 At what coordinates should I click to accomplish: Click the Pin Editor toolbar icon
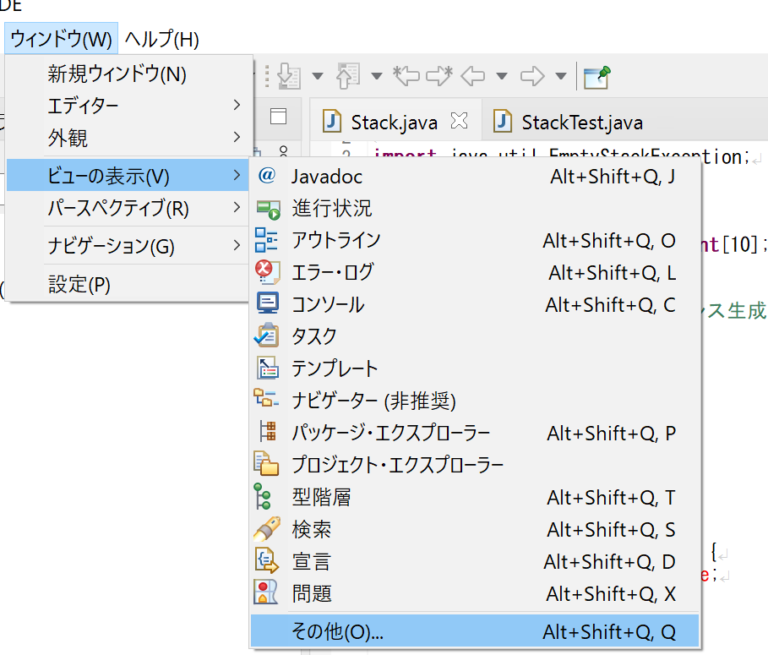[x=597, y=76]
